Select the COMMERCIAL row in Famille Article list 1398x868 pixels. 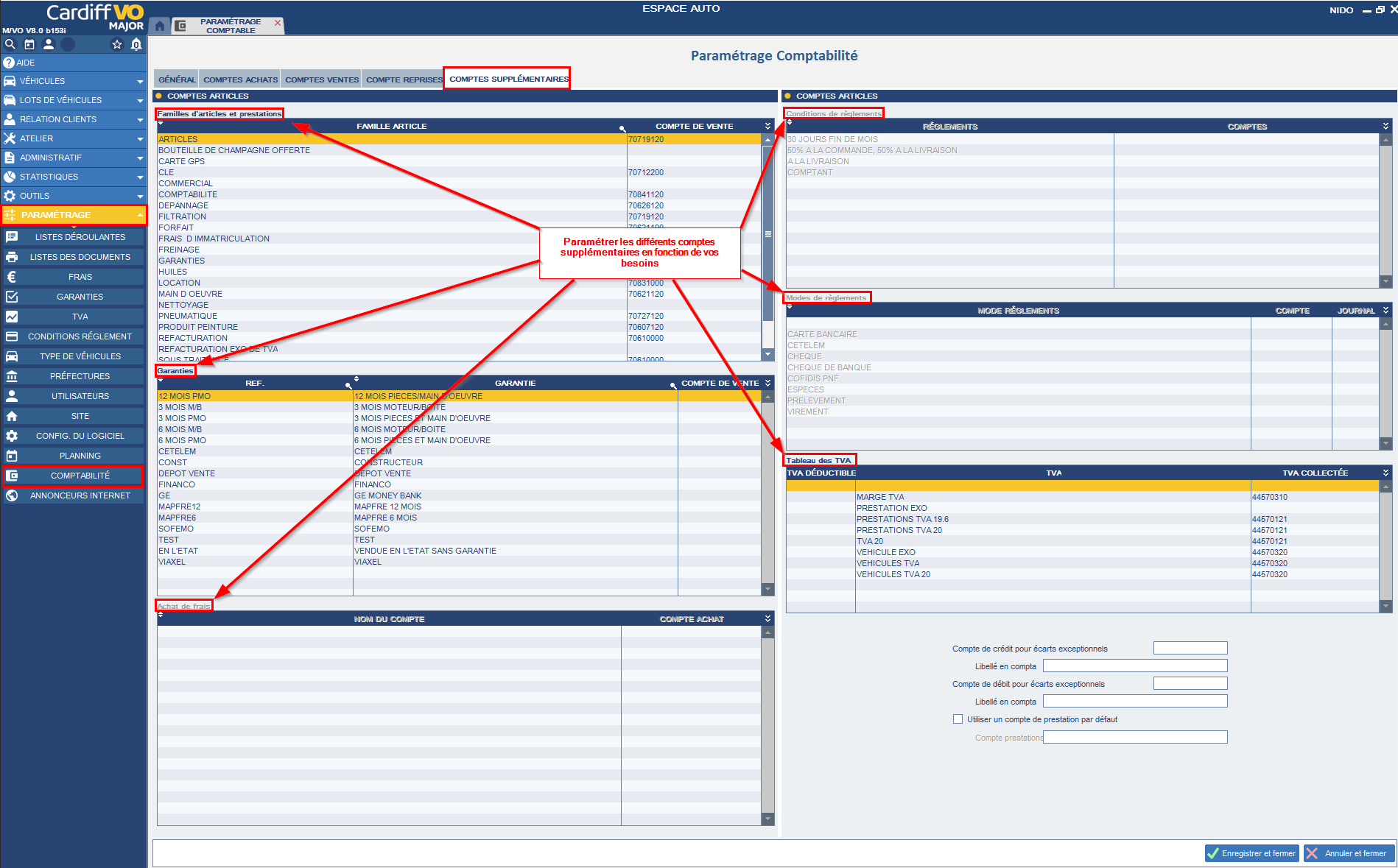click(459, 183)
